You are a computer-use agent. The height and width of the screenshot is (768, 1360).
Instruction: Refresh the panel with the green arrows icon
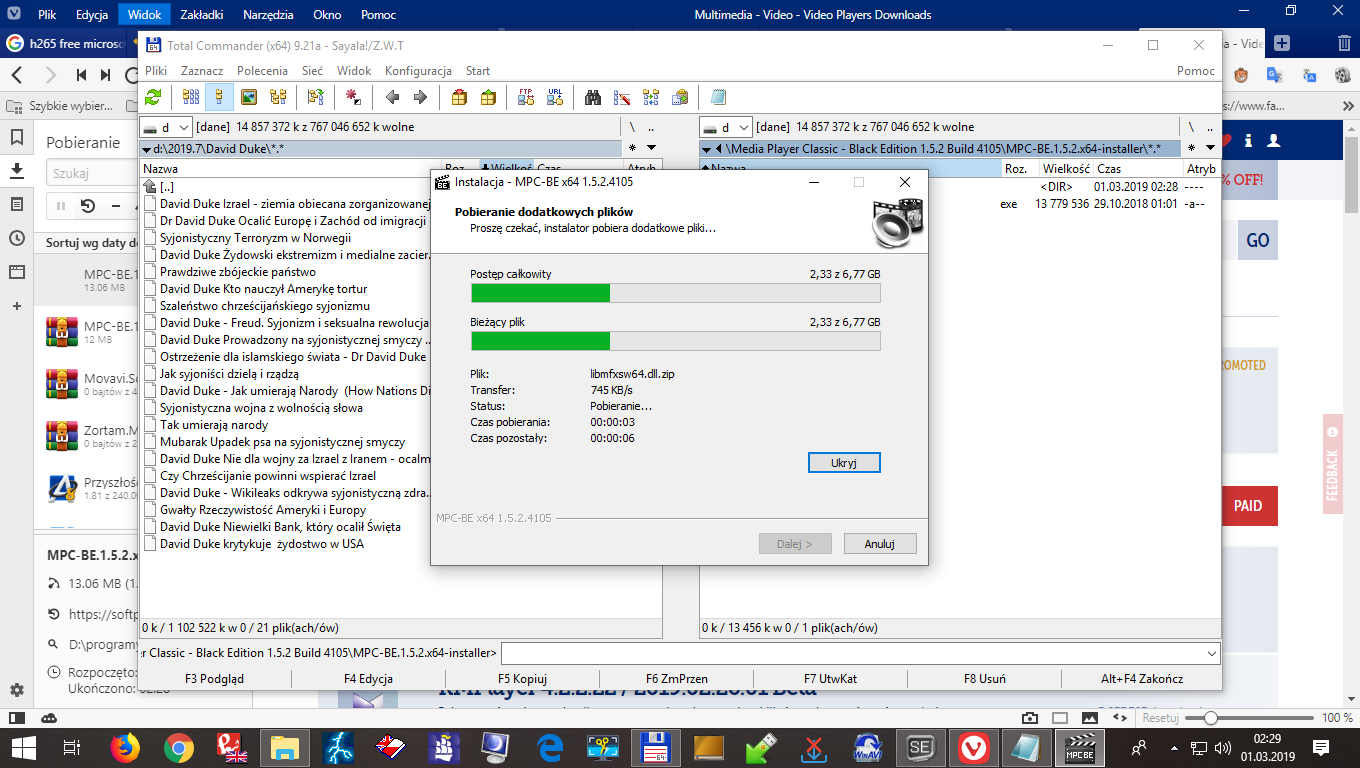153,97
